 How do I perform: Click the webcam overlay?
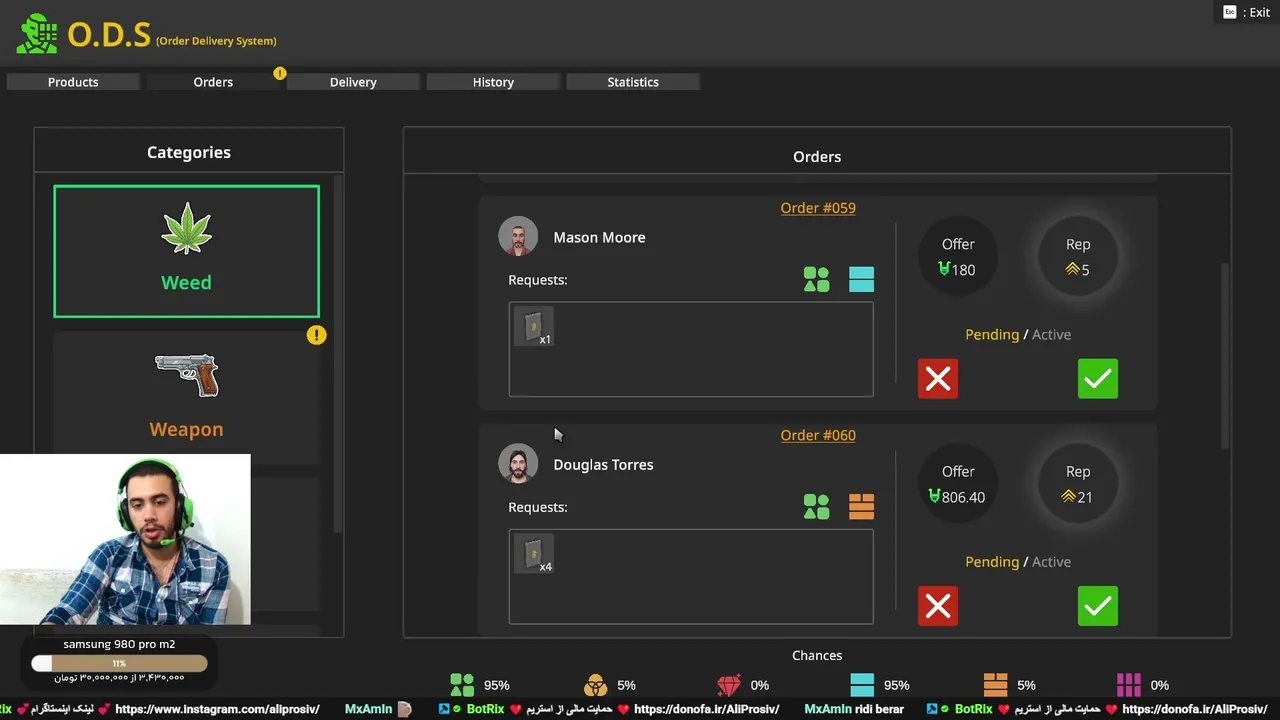125,540
